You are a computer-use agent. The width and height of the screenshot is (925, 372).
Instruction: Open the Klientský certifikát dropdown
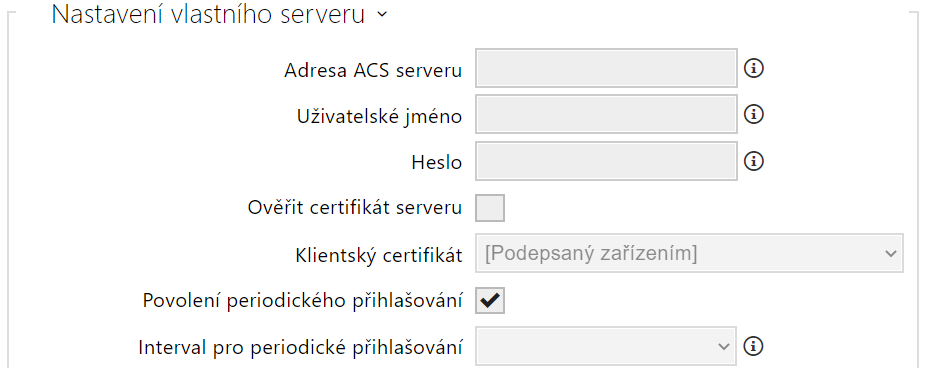click(689, 254)
